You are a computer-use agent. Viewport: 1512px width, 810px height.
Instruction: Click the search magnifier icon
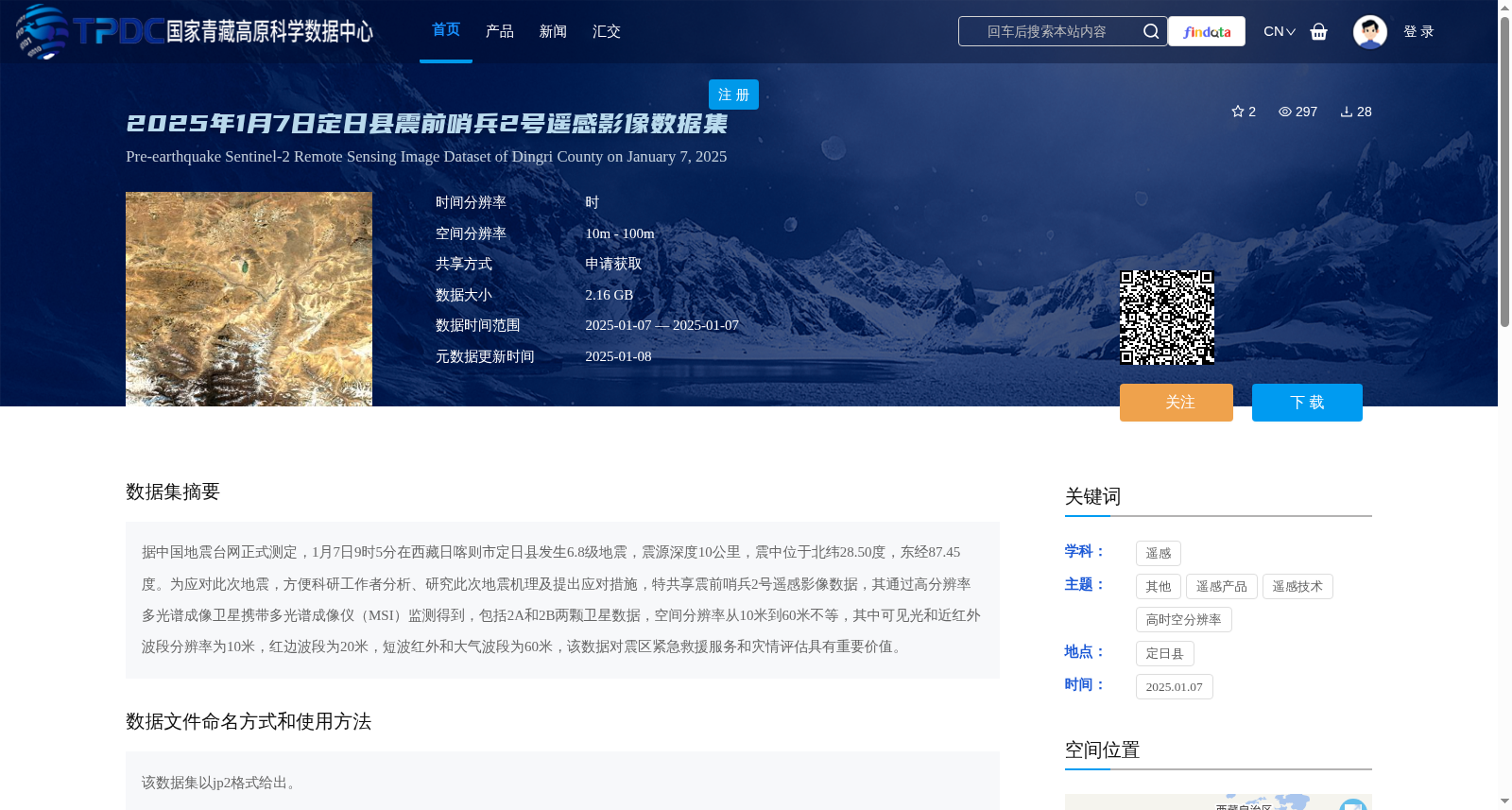coord(1151,31)
